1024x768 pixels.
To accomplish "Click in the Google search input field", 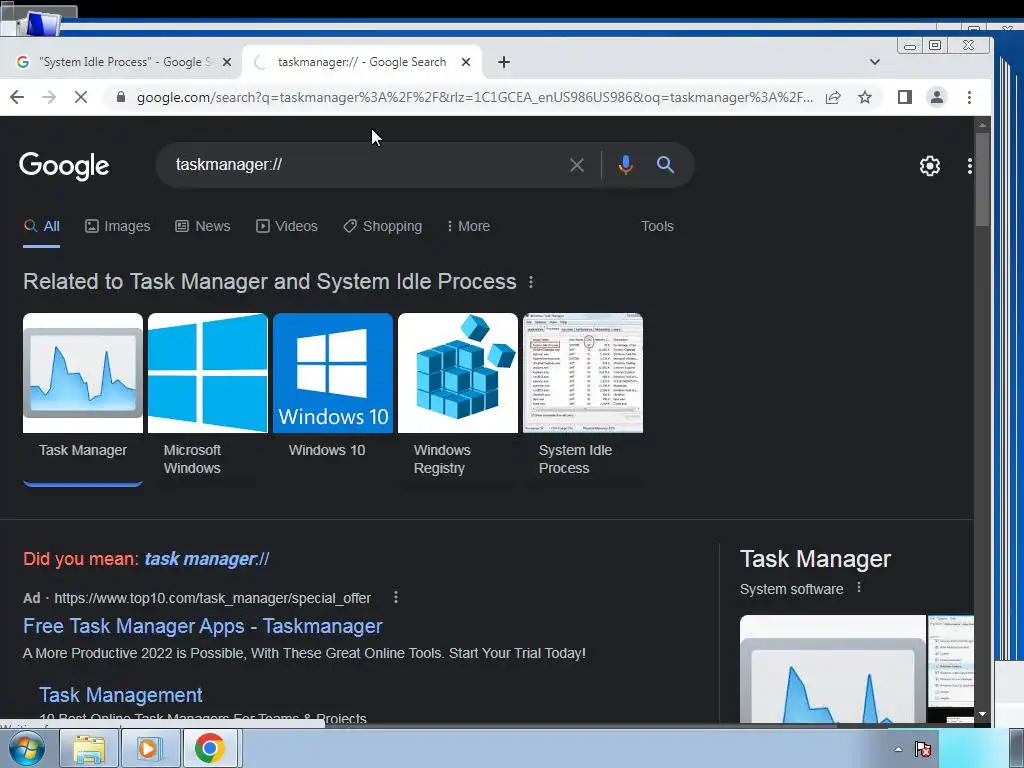I will point(366,165).
